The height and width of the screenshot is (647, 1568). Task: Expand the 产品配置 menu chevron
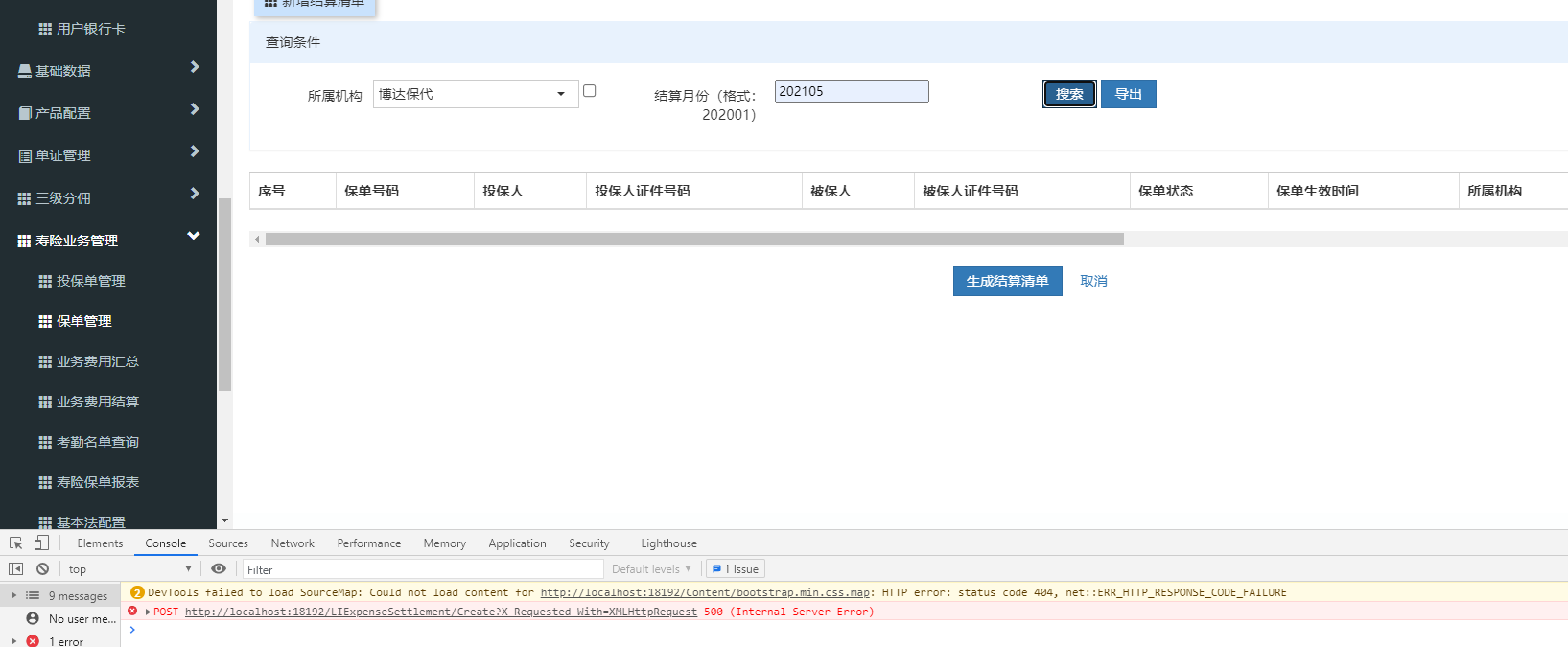click(x=195, y=109)
